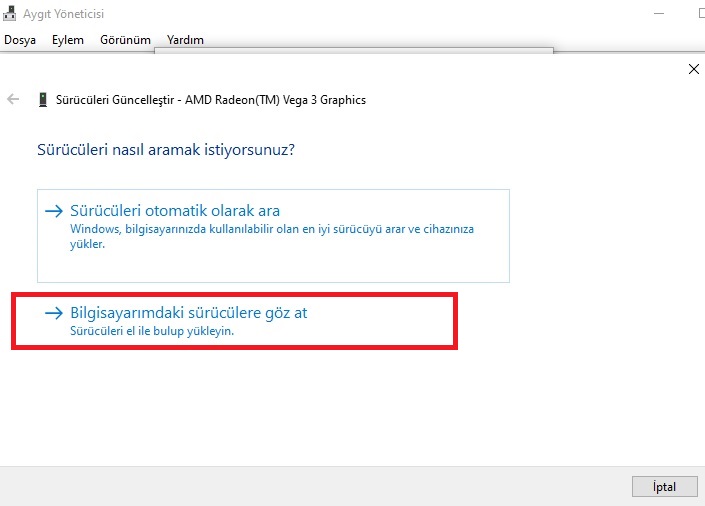The height and width of the screenshot is (506, 705).
Task: Click the arrow icon beside otomatik olarak ara
Action: tap(54, 211)
